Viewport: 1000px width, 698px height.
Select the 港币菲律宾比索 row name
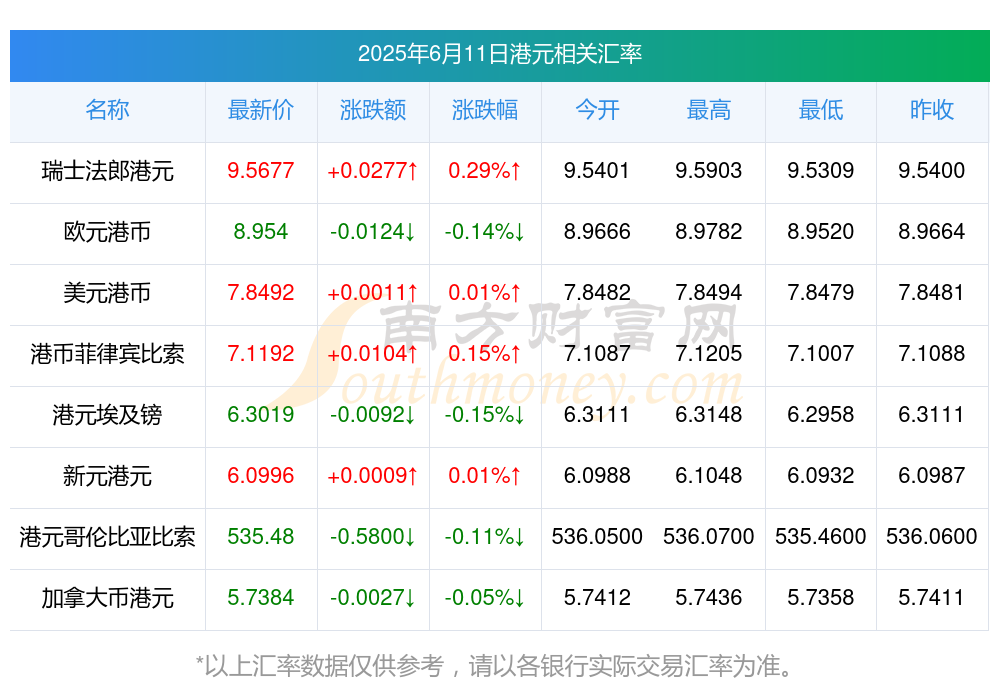(107, 353)
